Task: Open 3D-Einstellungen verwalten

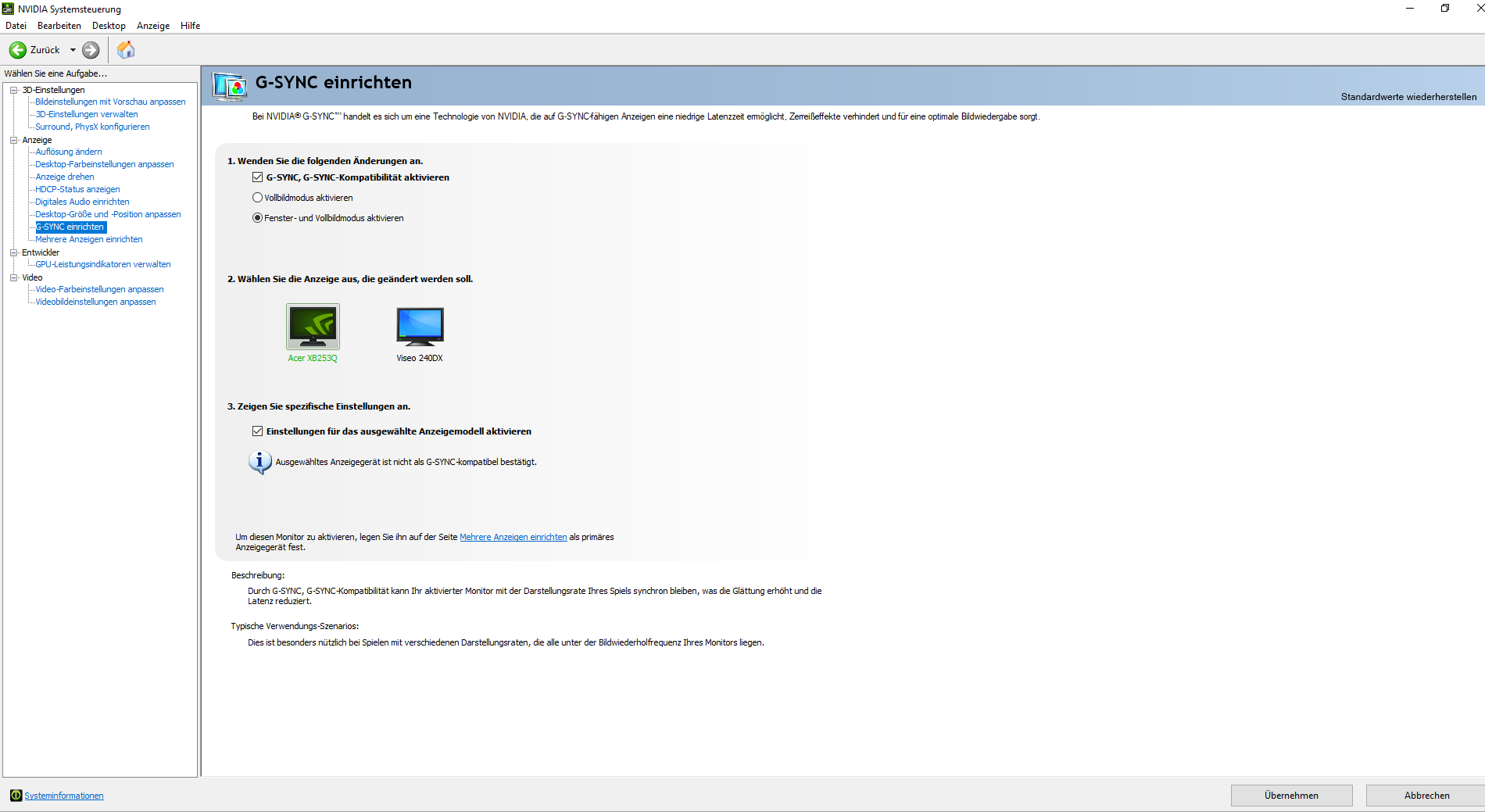Action: [87, 114]
